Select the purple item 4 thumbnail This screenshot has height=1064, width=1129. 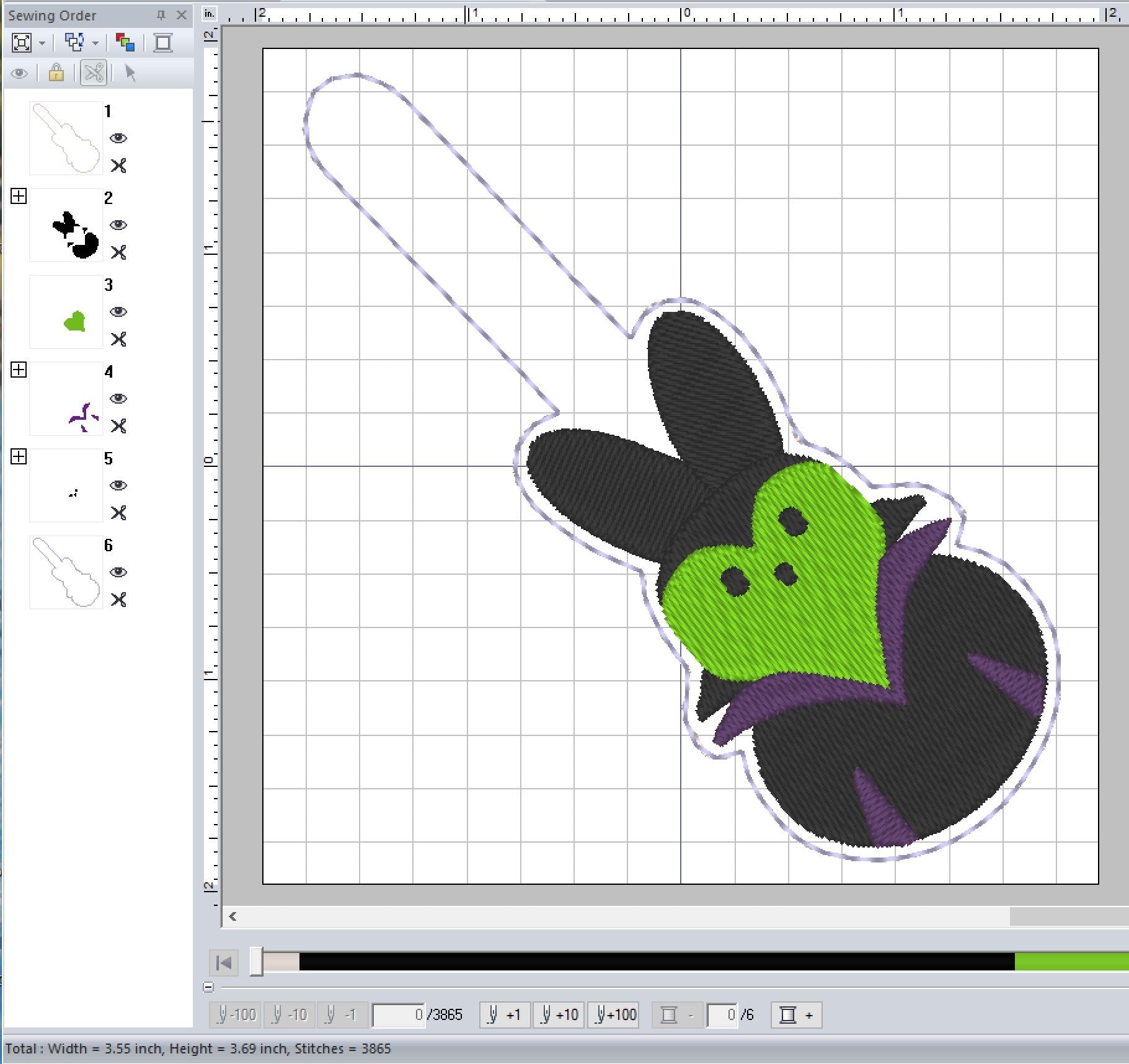coord(66,399)
